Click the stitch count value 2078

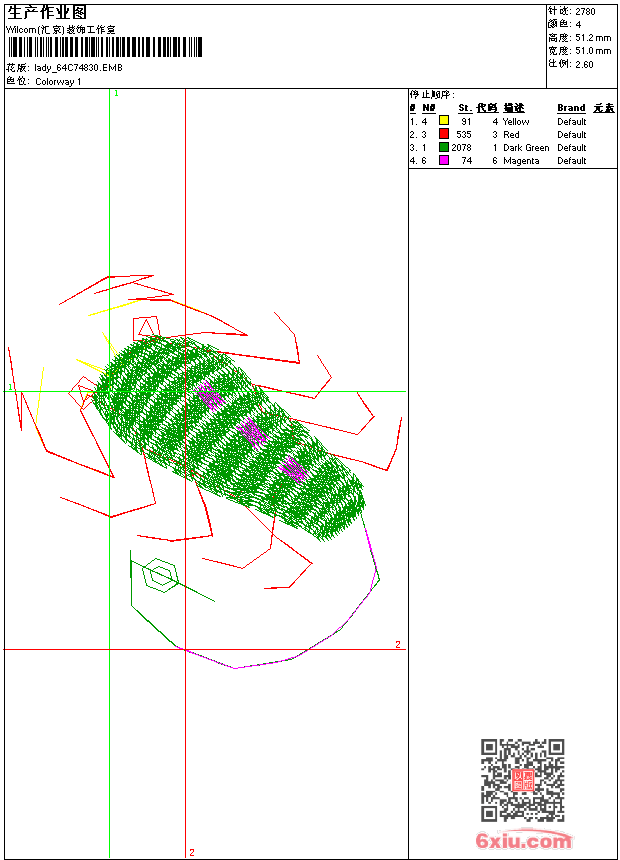tap(461, 148)
